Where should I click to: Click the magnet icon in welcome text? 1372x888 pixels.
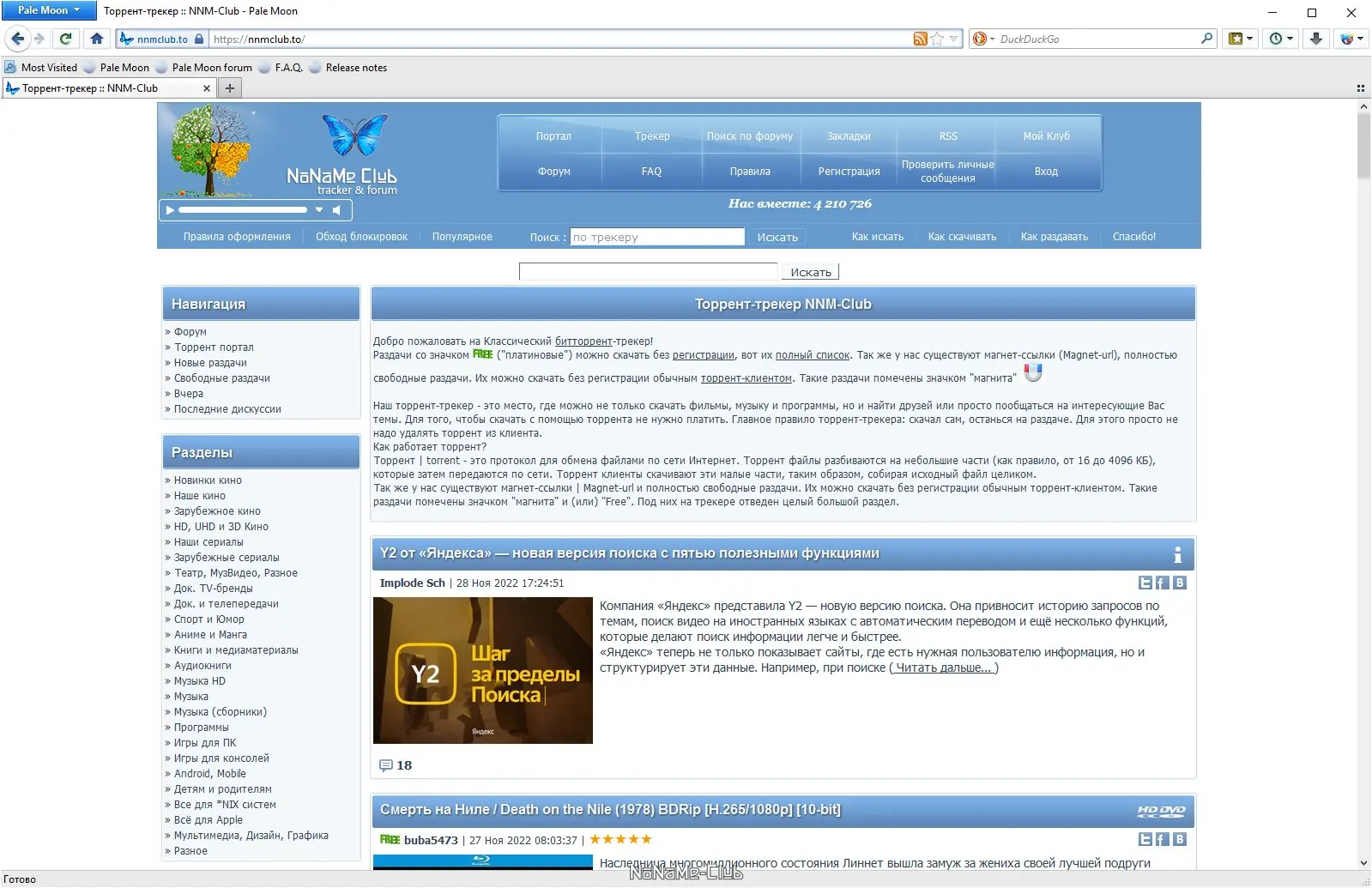click(1033, 372)
